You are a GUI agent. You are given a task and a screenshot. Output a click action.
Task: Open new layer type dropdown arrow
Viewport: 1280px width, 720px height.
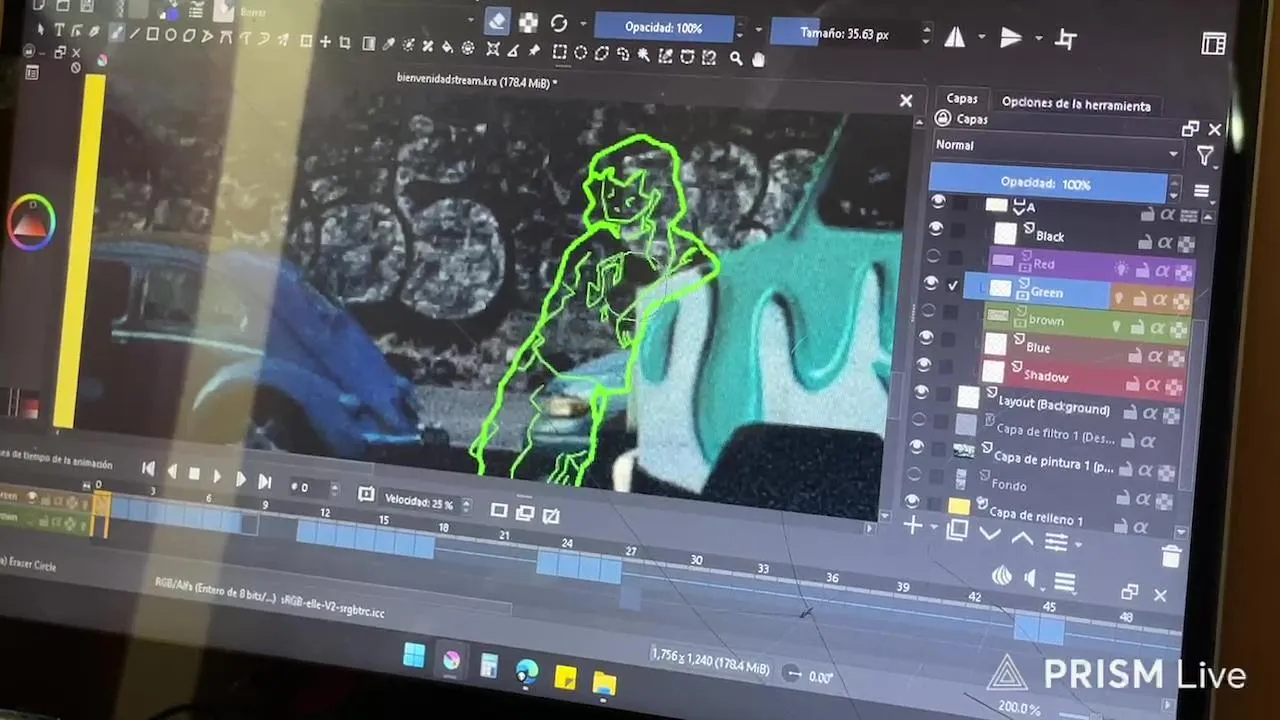coord(934,528)
